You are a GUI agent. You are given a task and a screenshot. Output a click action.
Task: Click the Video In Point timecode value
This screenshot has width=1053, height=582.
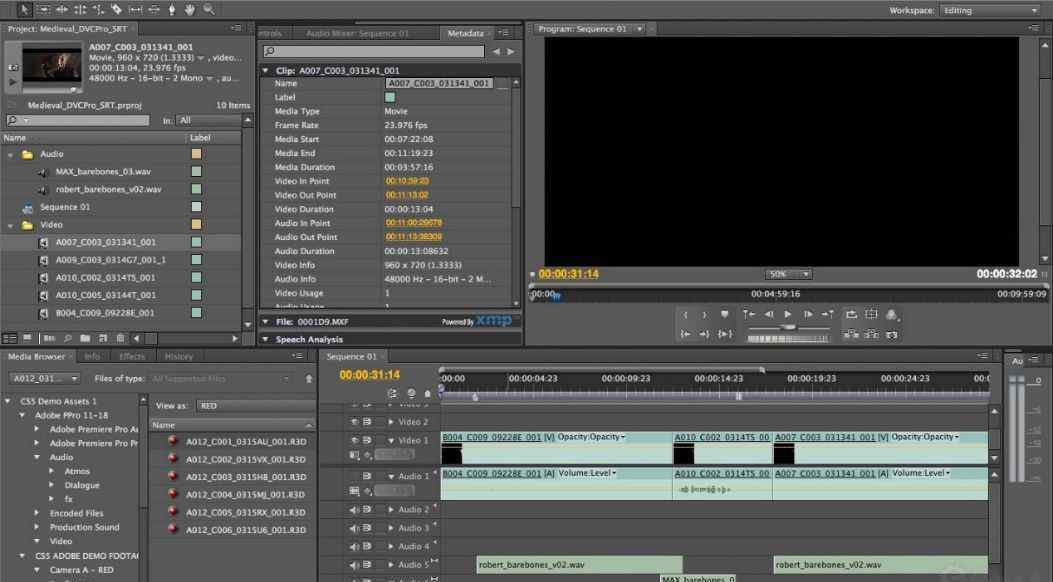click(407, 181)
